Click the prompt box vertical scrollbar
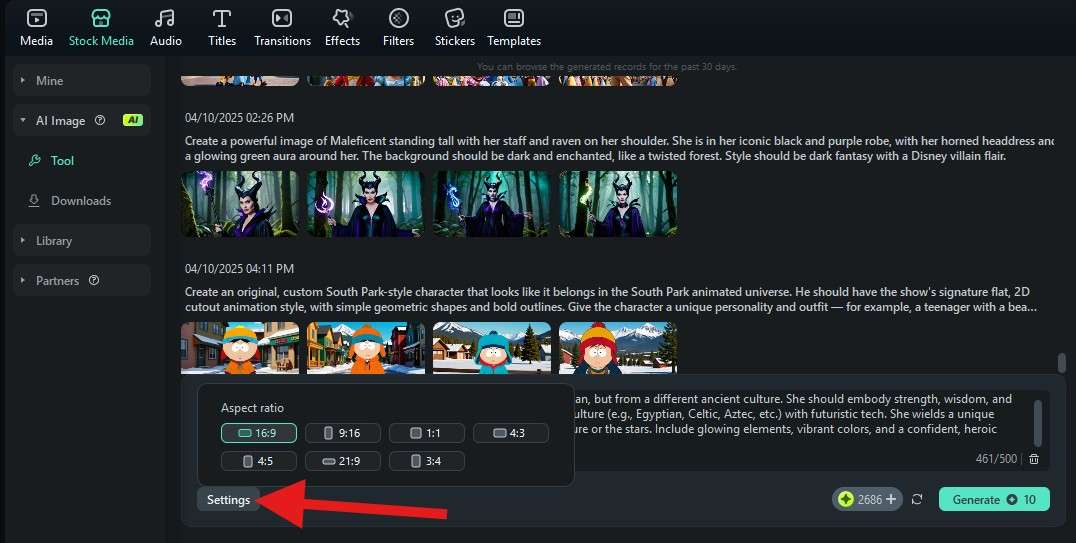Image resolution: width=1076 pixels, height=543 pixels. click(x=1038, y=422)
